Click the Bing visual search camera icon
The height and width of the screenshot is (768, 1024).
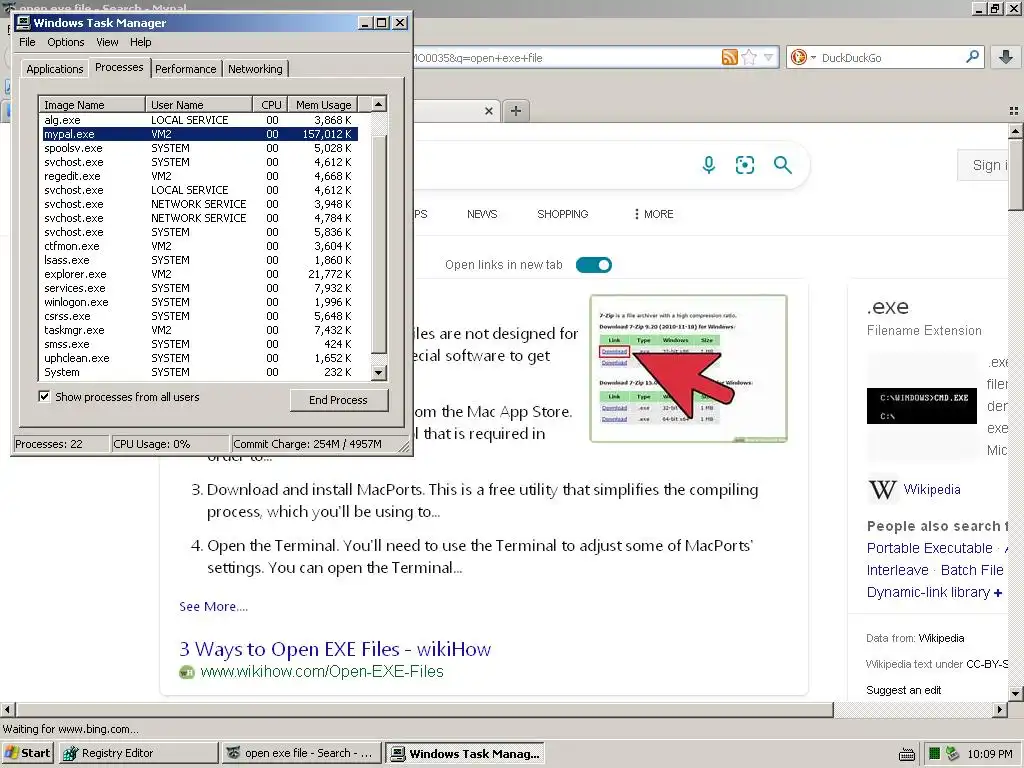744,165
